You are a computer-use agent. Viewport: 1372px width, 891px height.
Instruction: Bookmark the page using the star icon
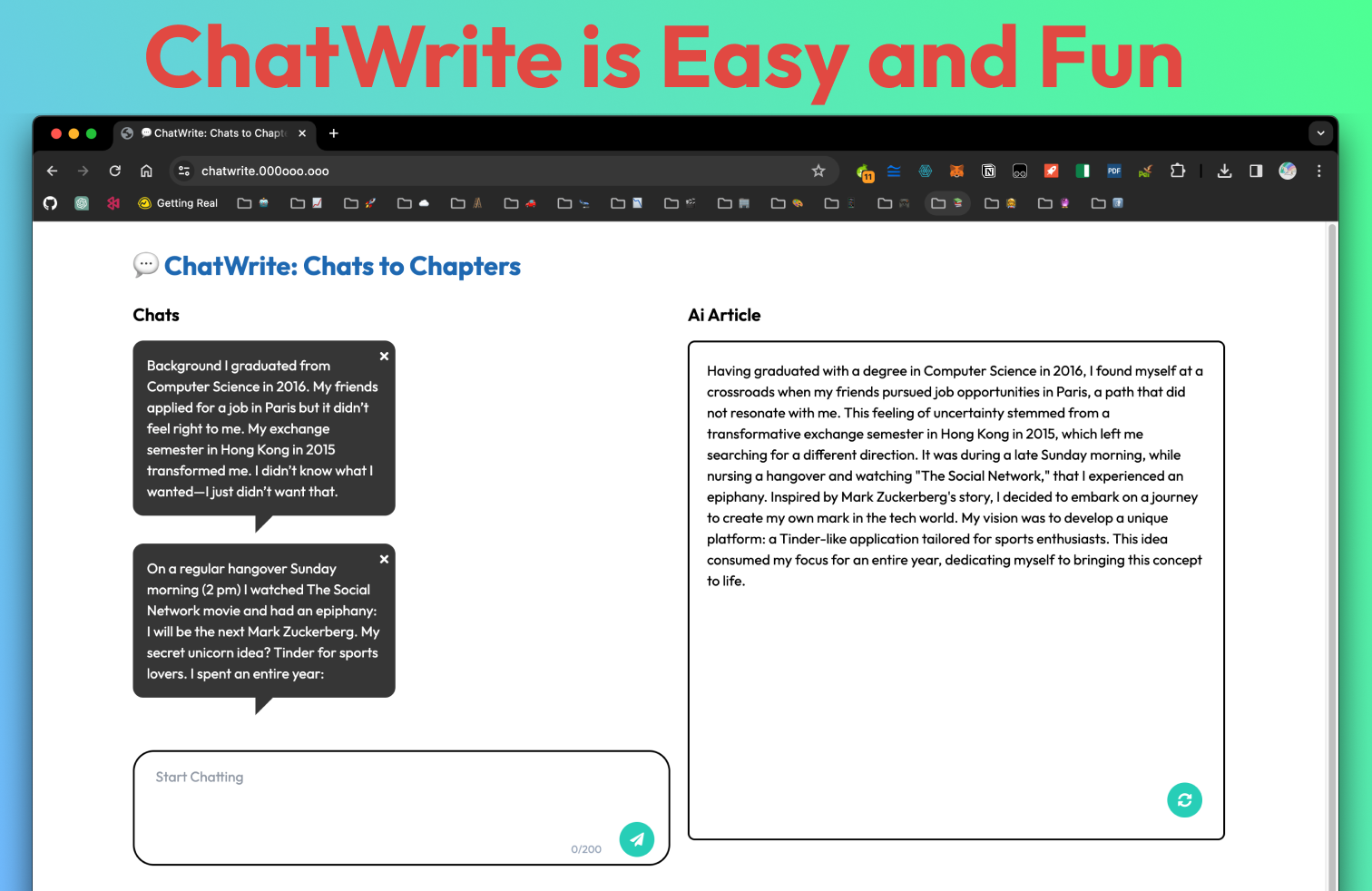click(x=818, y=171)
